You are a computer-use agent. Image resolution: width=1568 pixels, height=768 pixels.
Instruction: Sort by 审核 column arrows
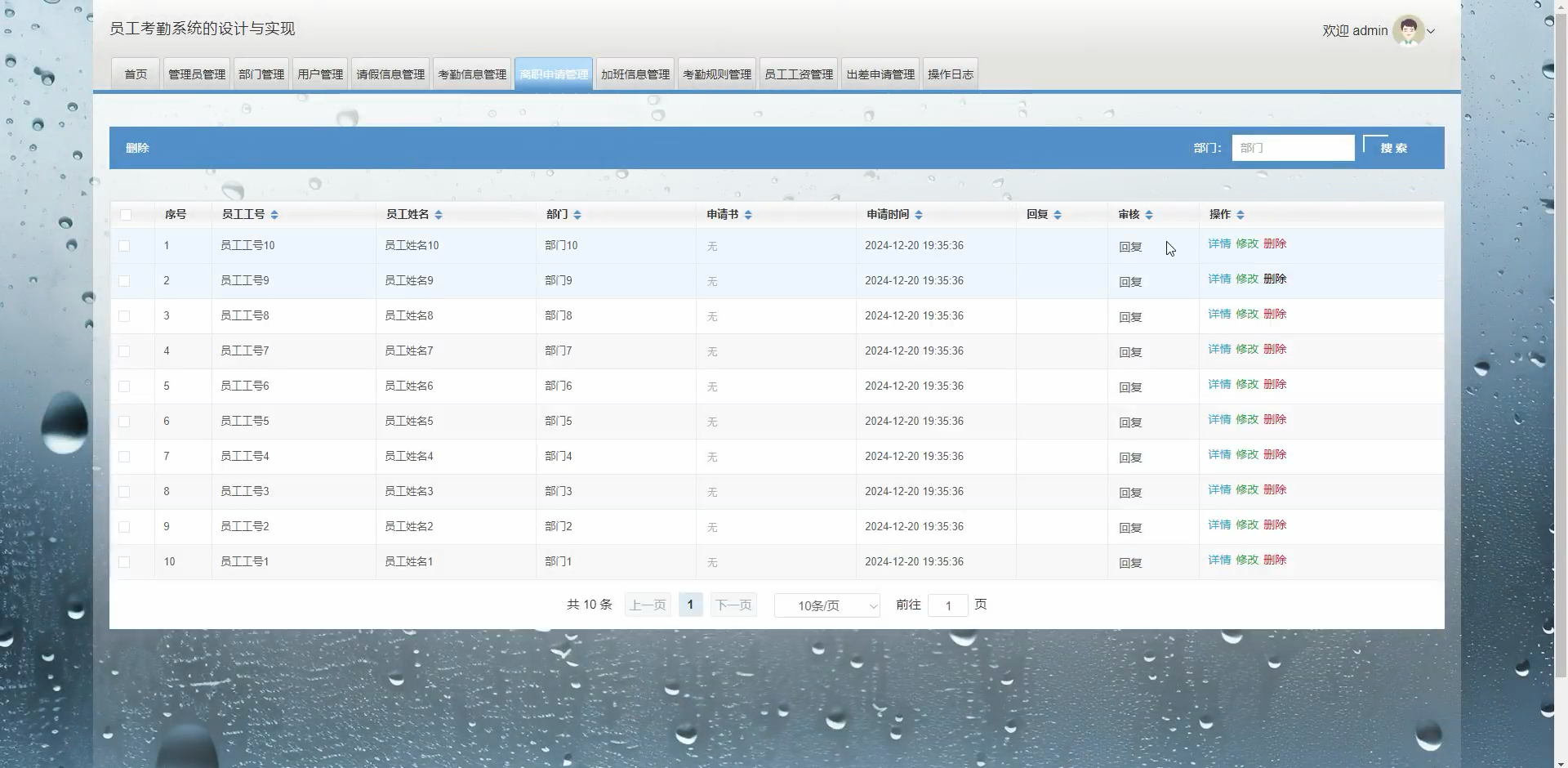coord(1149,214)
